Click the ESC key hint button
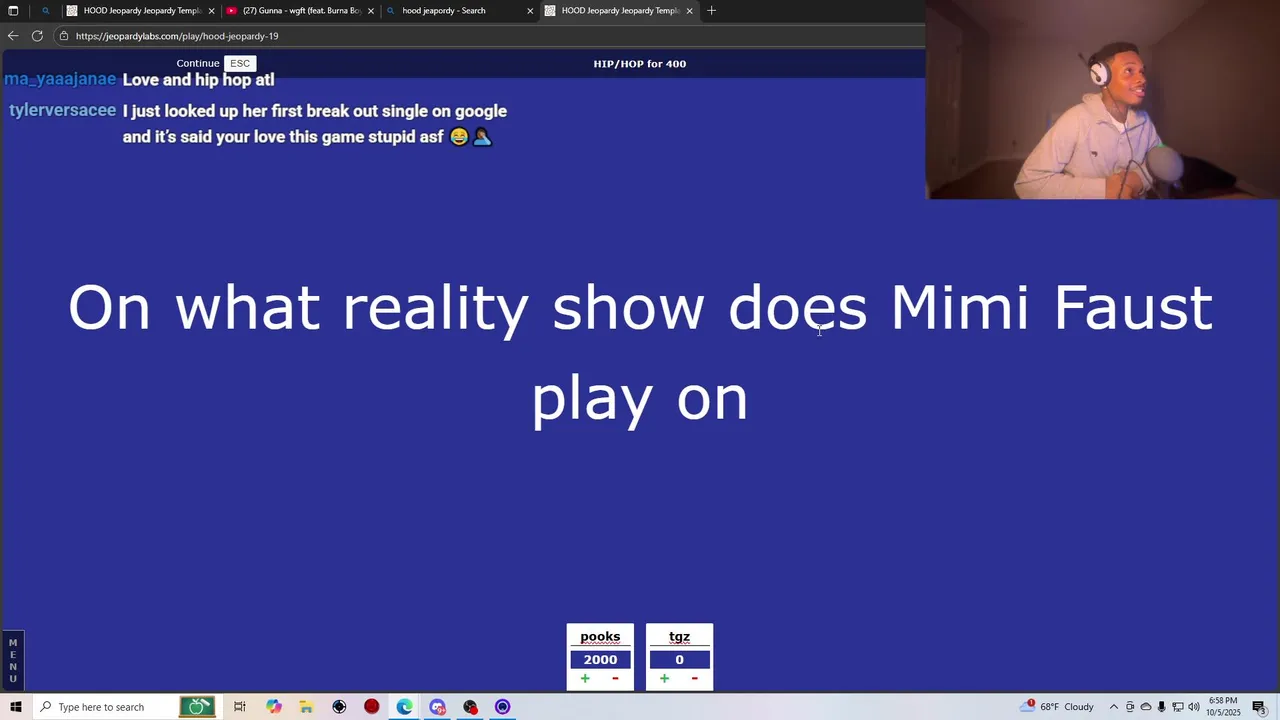Screen dimensions: 1280x720 [x=240, y=63]
